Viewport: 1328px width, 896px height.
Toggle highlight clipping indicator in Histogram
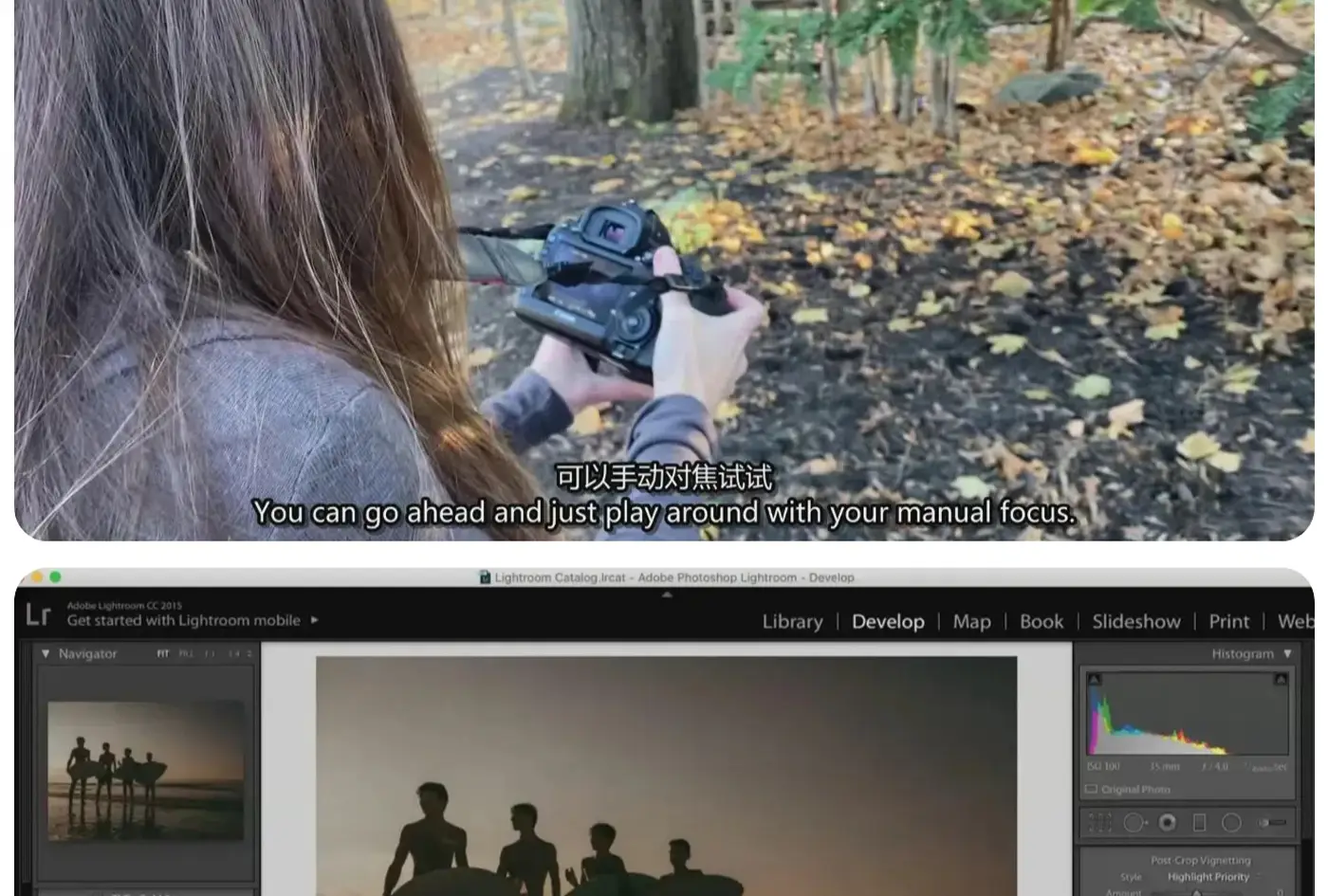pos(1281,680)
